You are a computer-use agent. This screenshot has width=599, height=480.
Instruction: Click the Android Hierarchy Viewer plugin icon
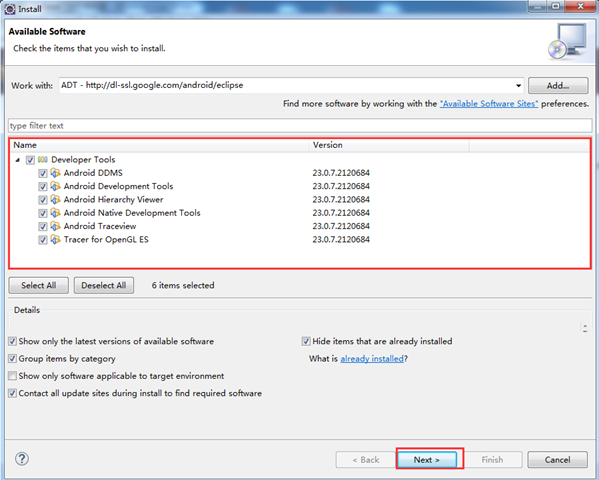click(x=55, y=200)
